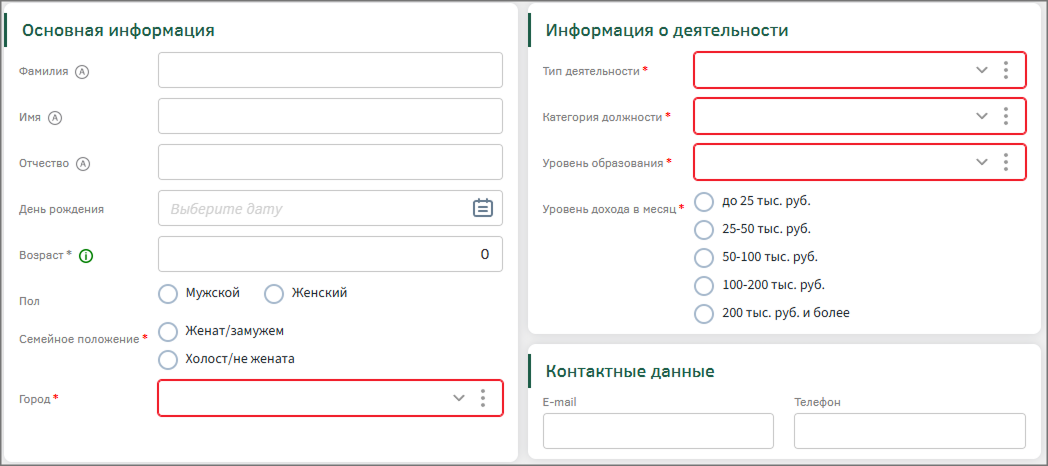Viewport: 1048px width, 466px height.
Task: Click the auto-fill icon beside Имя
Action: [x=55, y=117]
